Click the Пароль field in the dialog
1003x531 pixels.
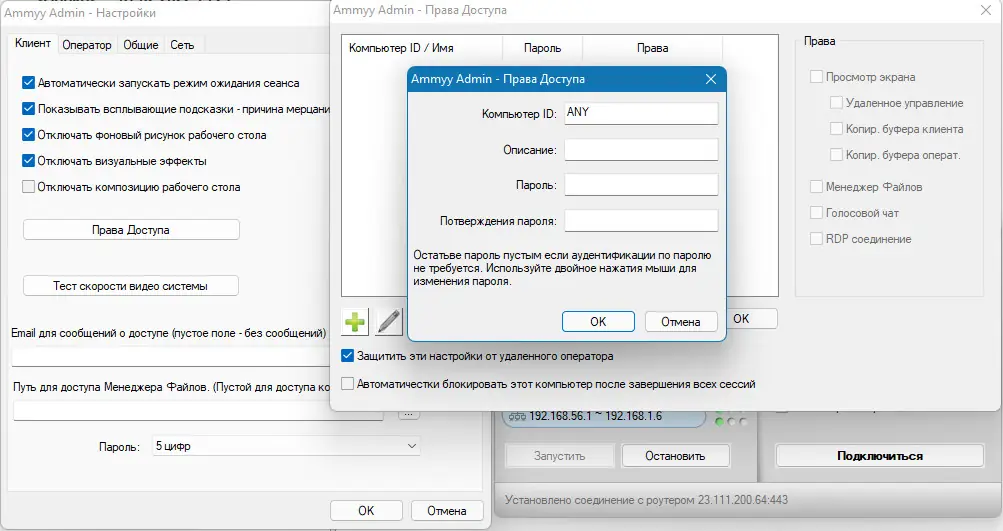(641, 185)
